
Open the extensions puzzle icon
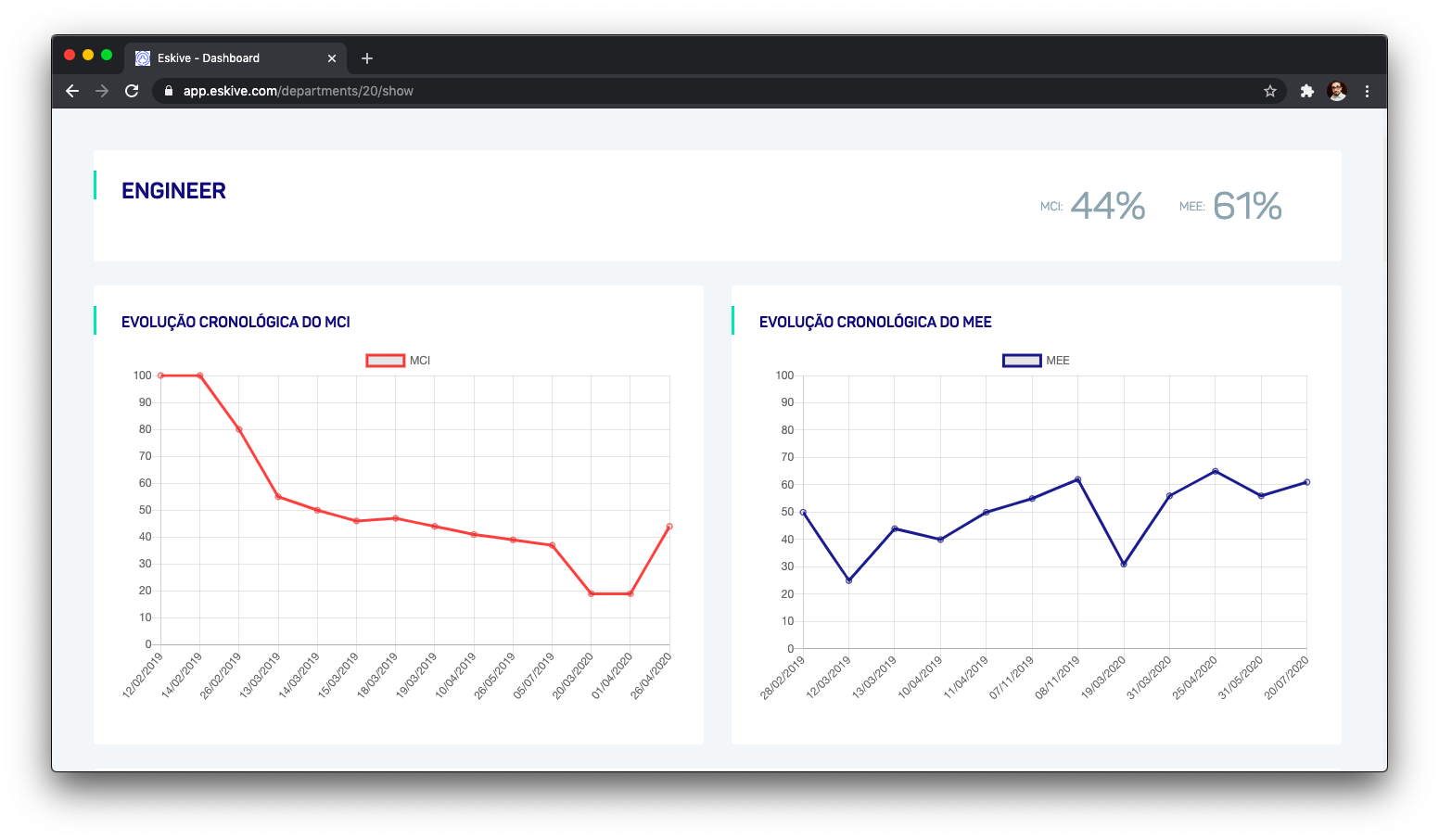(x=1307, y=91)
